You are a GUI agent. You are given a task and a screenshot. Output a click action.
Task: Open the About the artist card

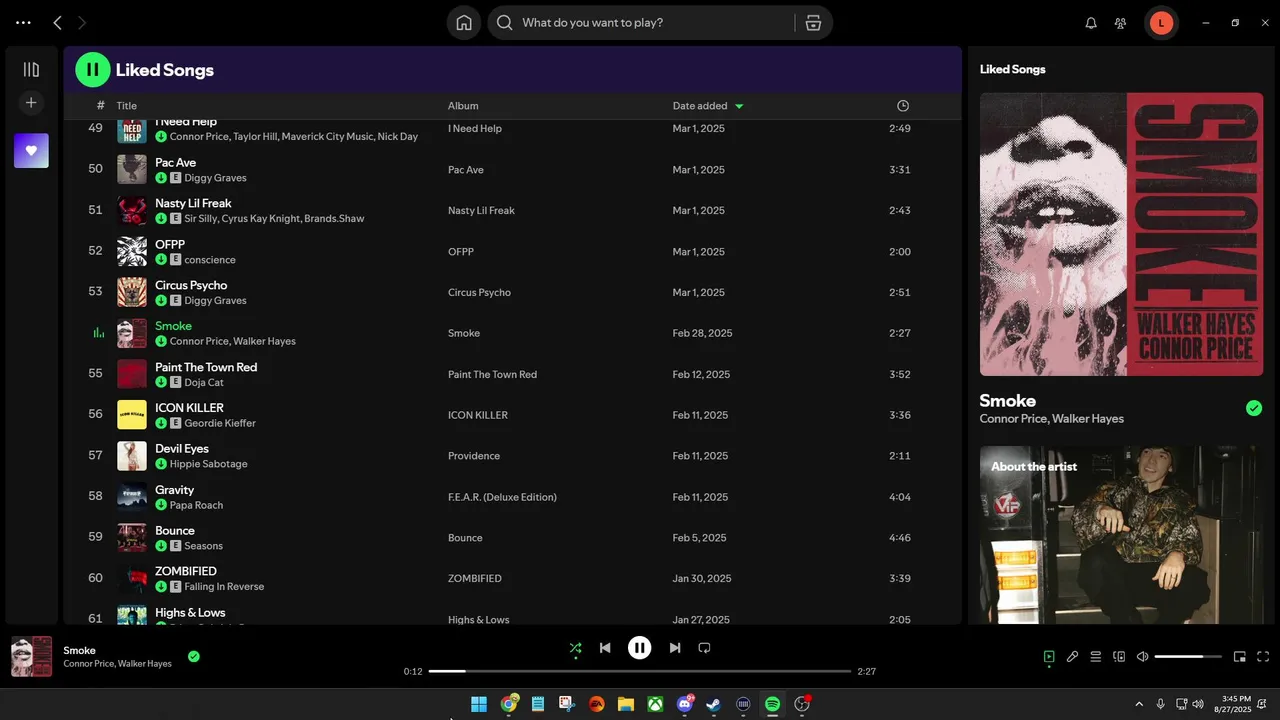point(1121,535)
